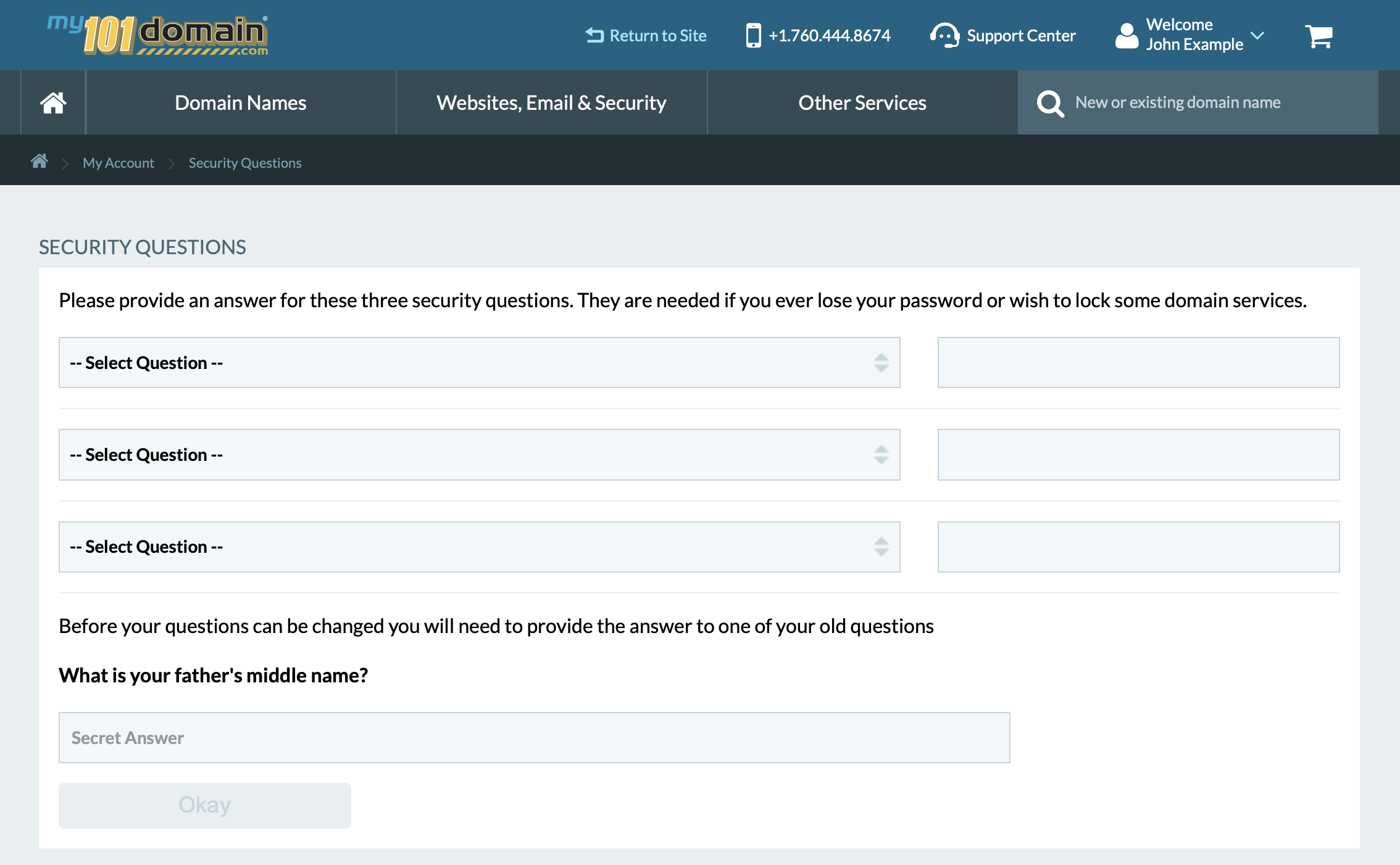Click the my101domain logo
This screenshot has width=1400, height=865.
tap(158, 36)
